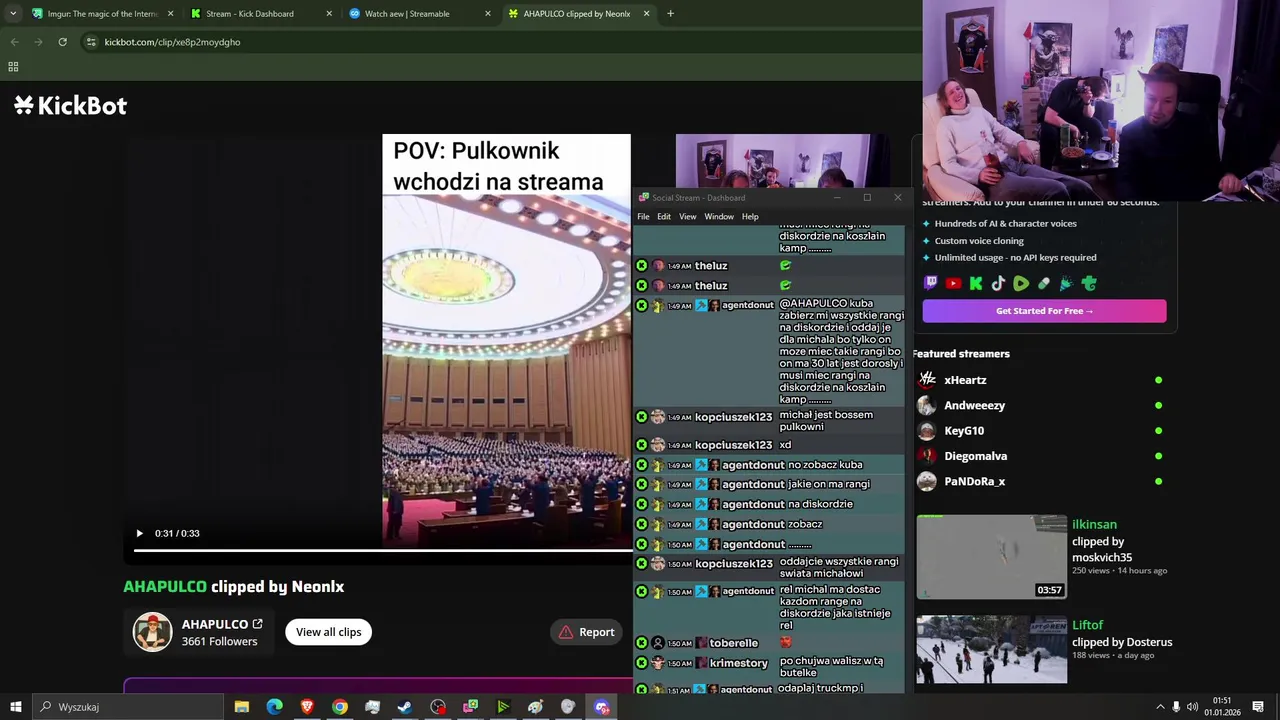Go back in browser history

(14, 42)
